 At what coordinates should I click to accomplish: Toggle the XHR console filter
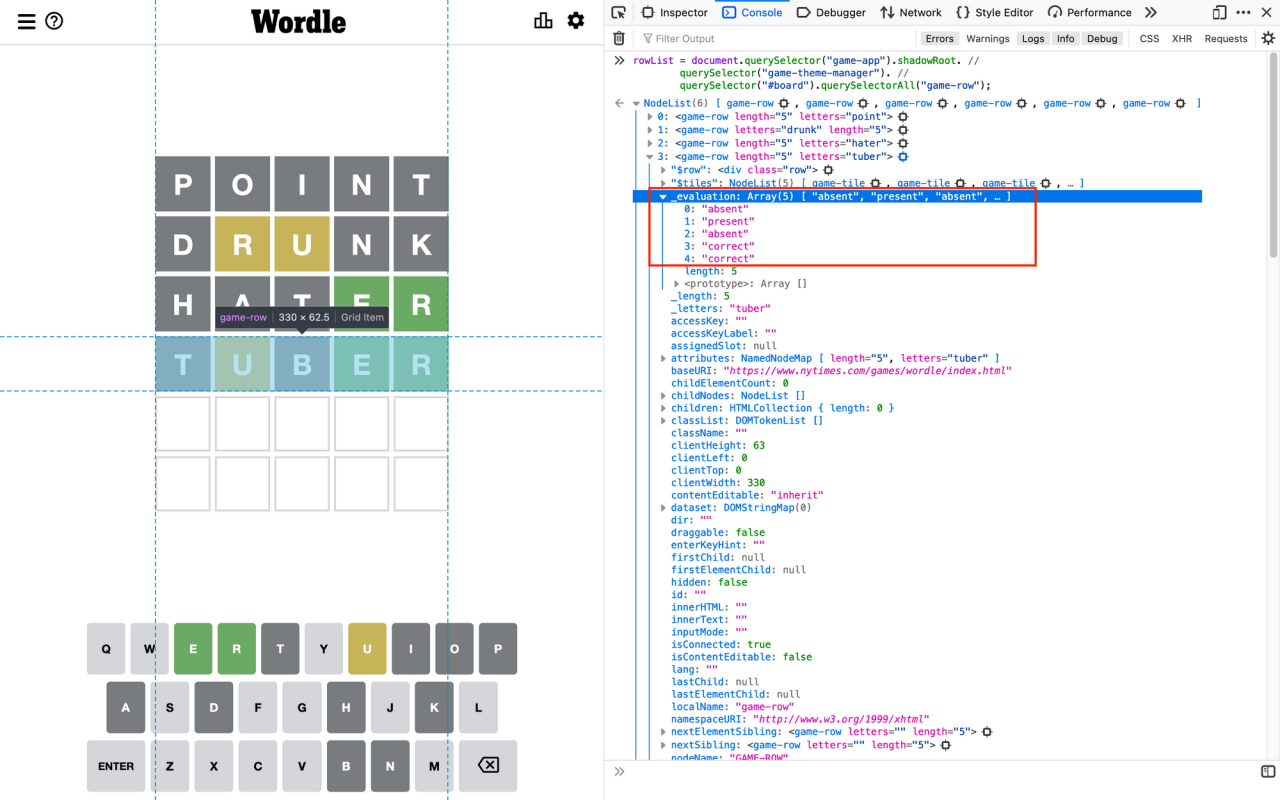click(x=1182, y=38)
